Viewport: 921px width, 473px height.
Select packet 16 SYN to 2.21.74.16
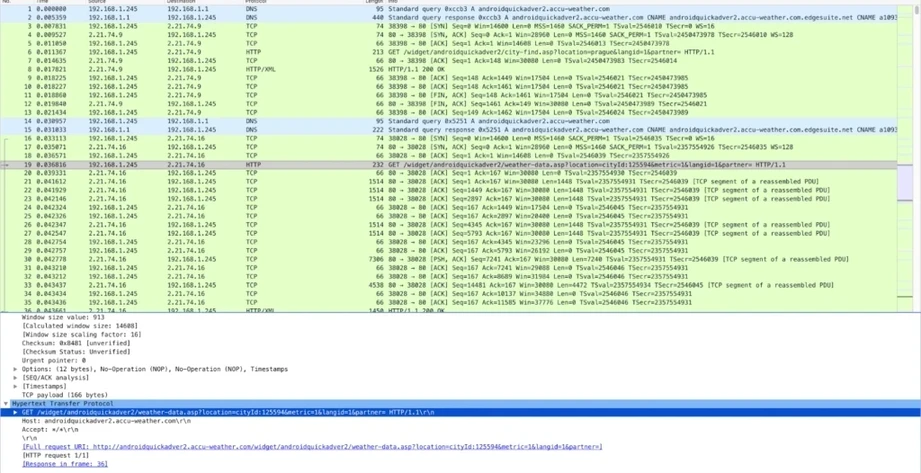[449, 139]
